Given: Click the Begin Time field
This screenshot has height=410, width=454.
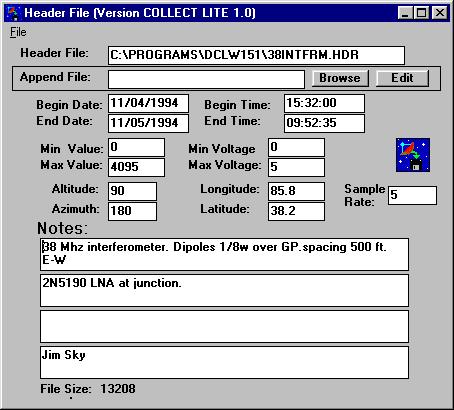Looking at the screenshot, I should click(x=324, y=103).
